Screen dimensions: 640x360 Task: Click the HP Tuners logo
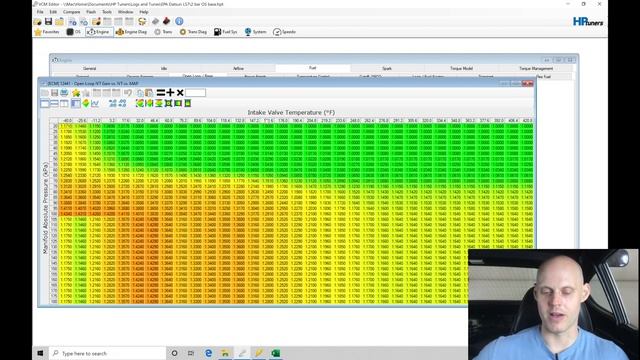(588, 22)
